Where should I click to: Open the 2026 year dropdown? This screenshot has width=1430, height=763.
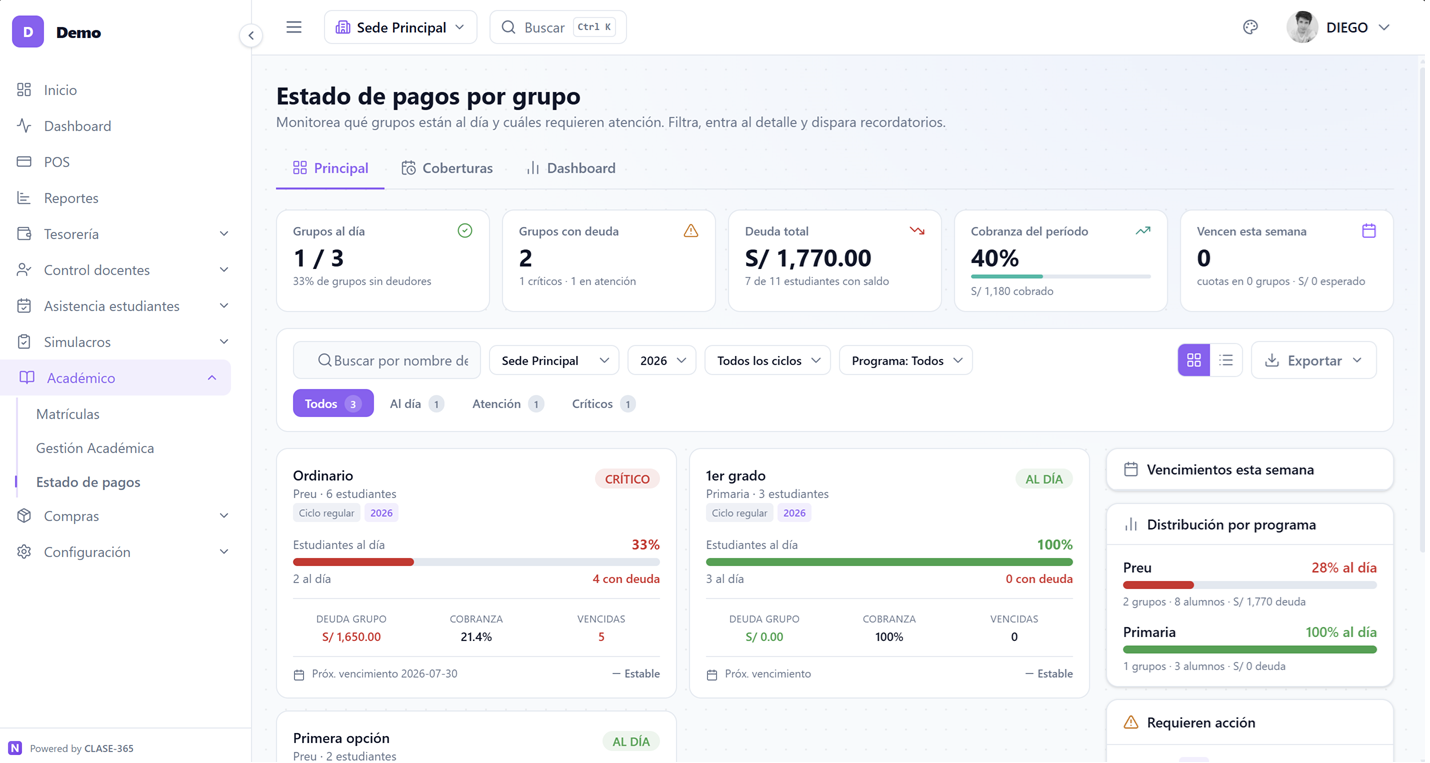pos(662,360)
